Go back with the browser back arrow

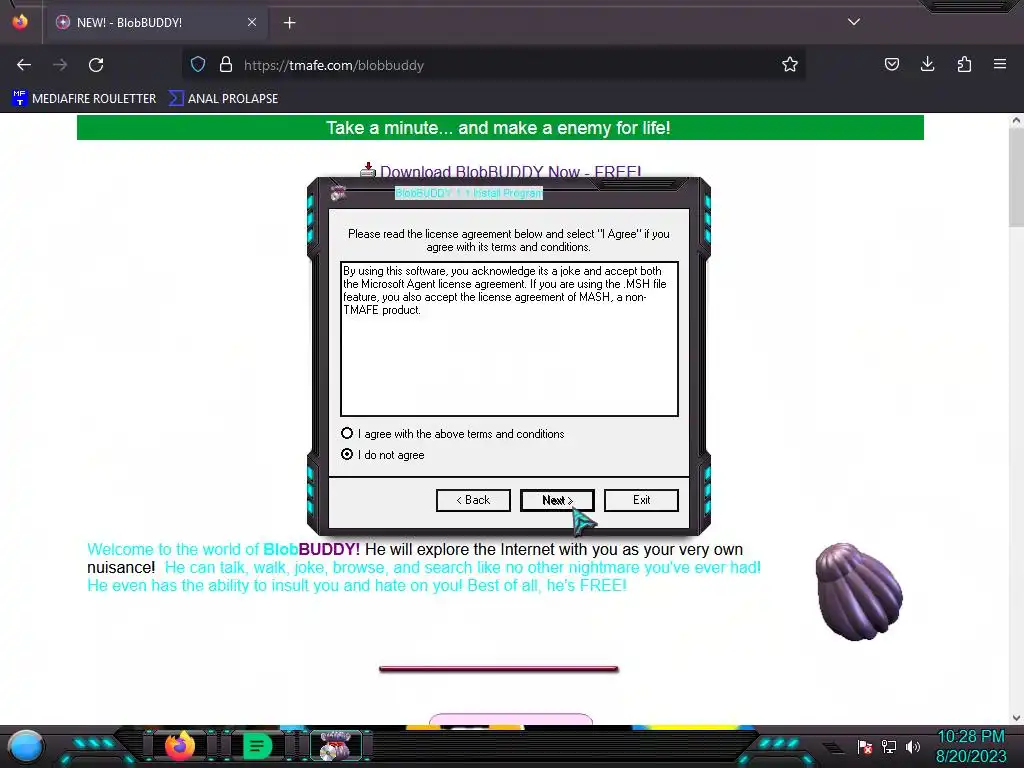(24, 65)
